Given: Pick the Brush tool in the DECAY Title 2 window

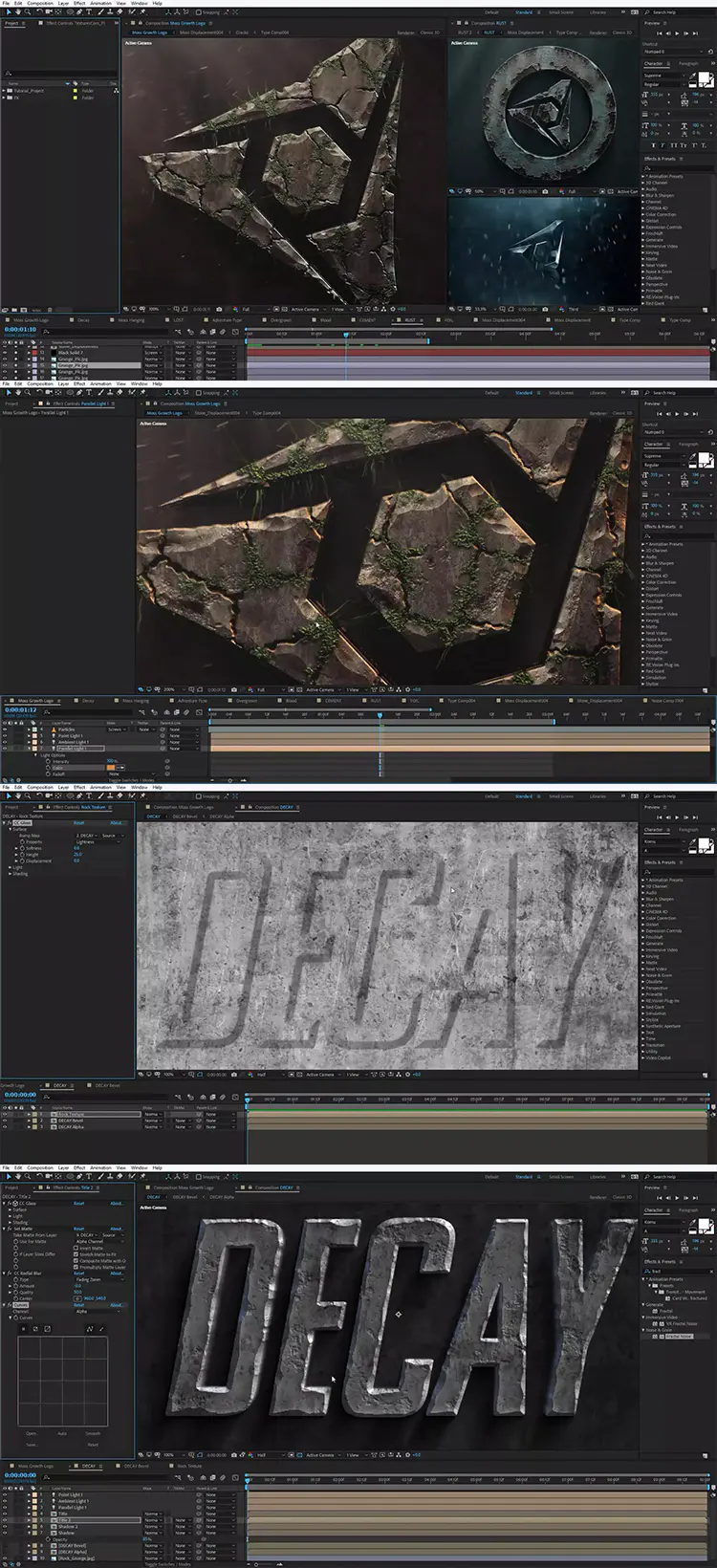Looking at the screenshot, I should [100, 1176].
